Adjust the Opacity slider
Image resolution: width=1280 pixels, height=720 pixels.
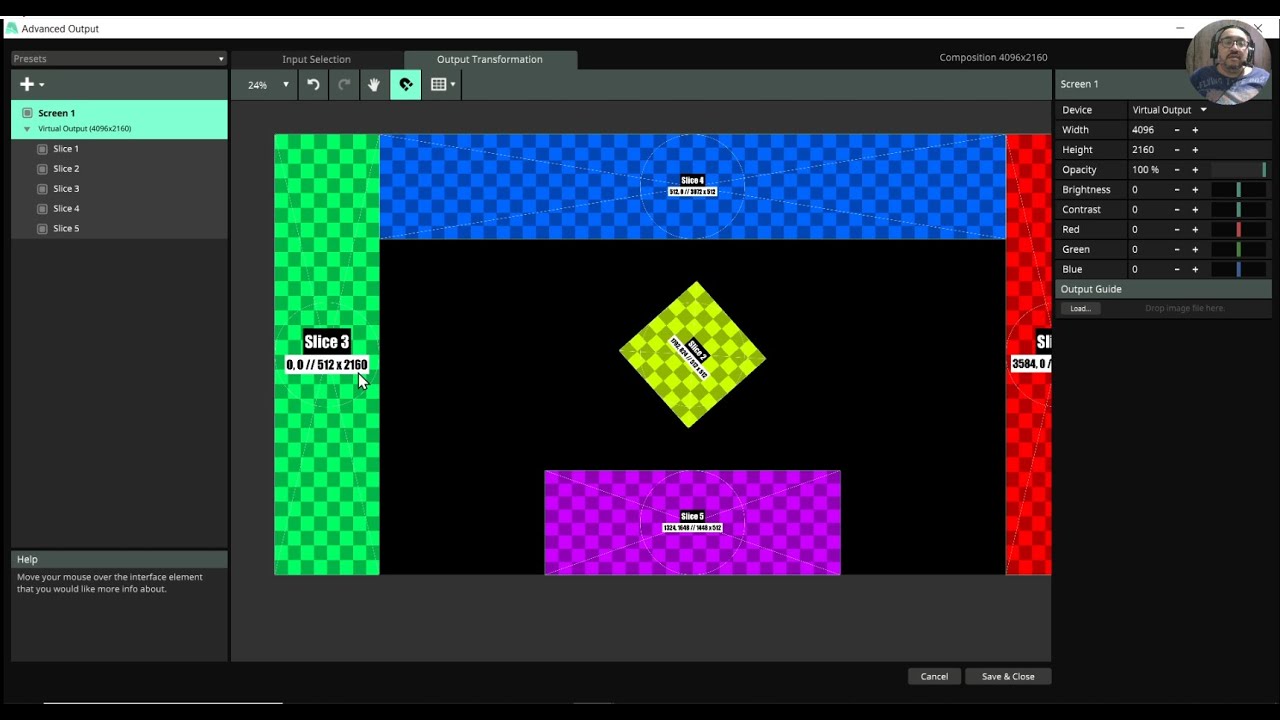[1239, 170]
